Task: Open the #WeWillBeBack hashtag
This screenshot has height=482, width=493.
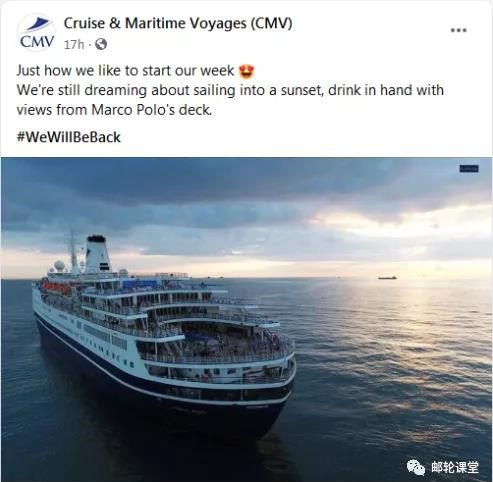Action: coord(69,137)
